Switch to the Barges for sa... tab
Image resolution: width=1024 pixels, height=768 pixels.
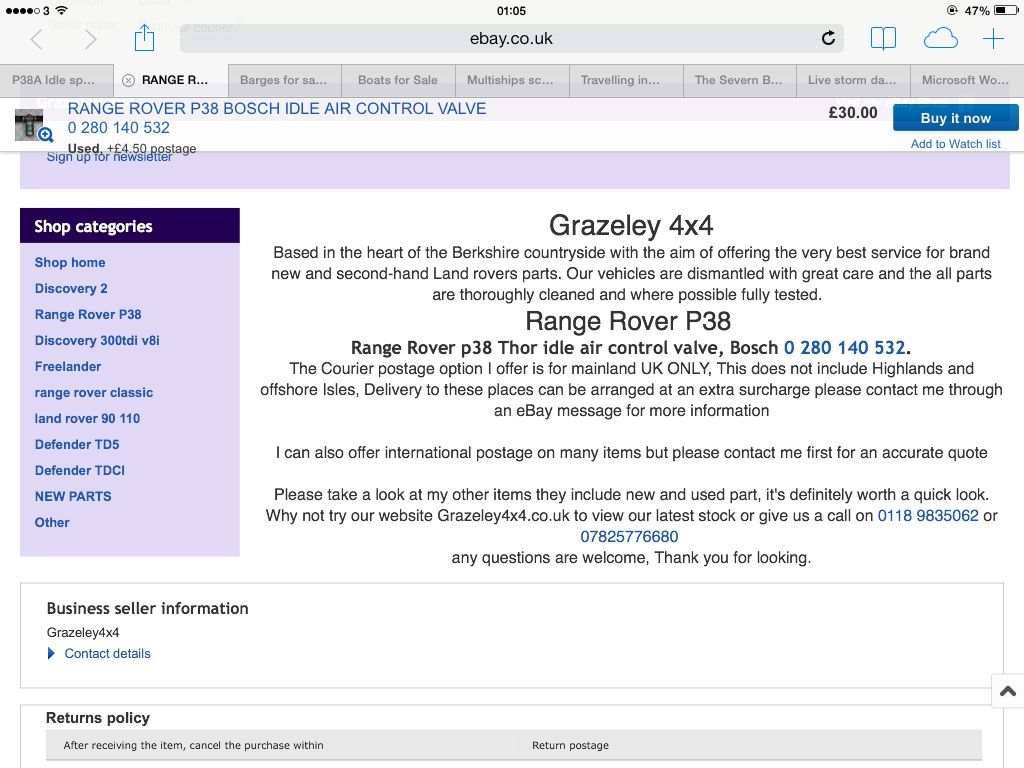point(283,80)
